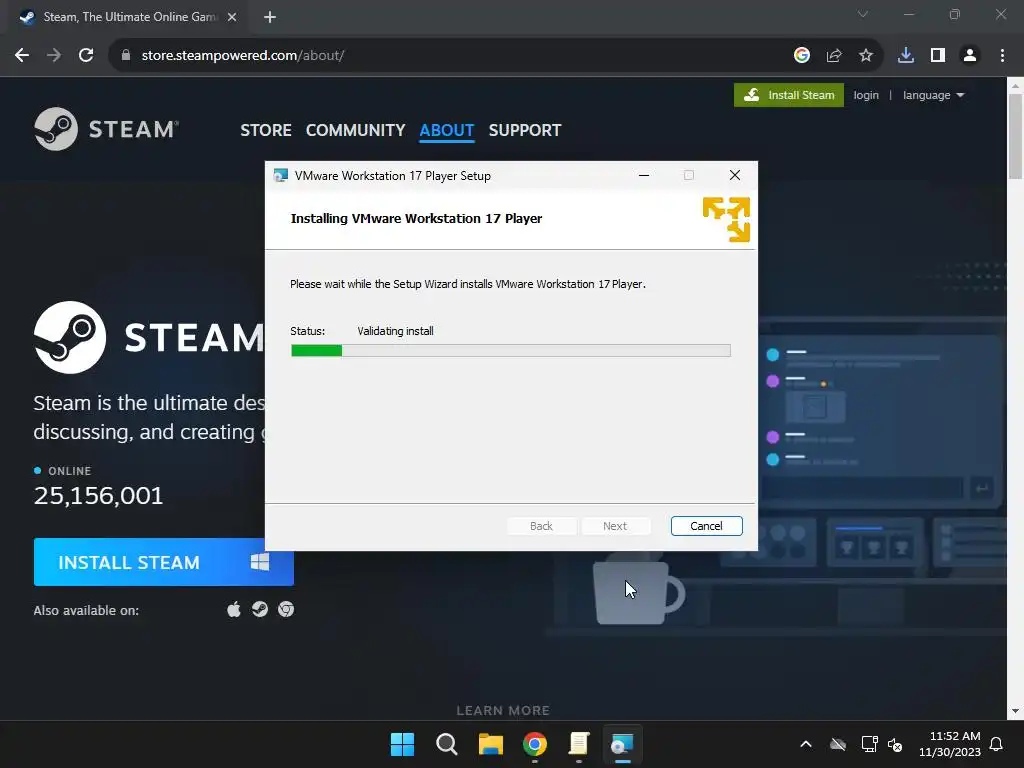
Task: Open the notepad app in taskbar
Action: click(x=579, y=744)
